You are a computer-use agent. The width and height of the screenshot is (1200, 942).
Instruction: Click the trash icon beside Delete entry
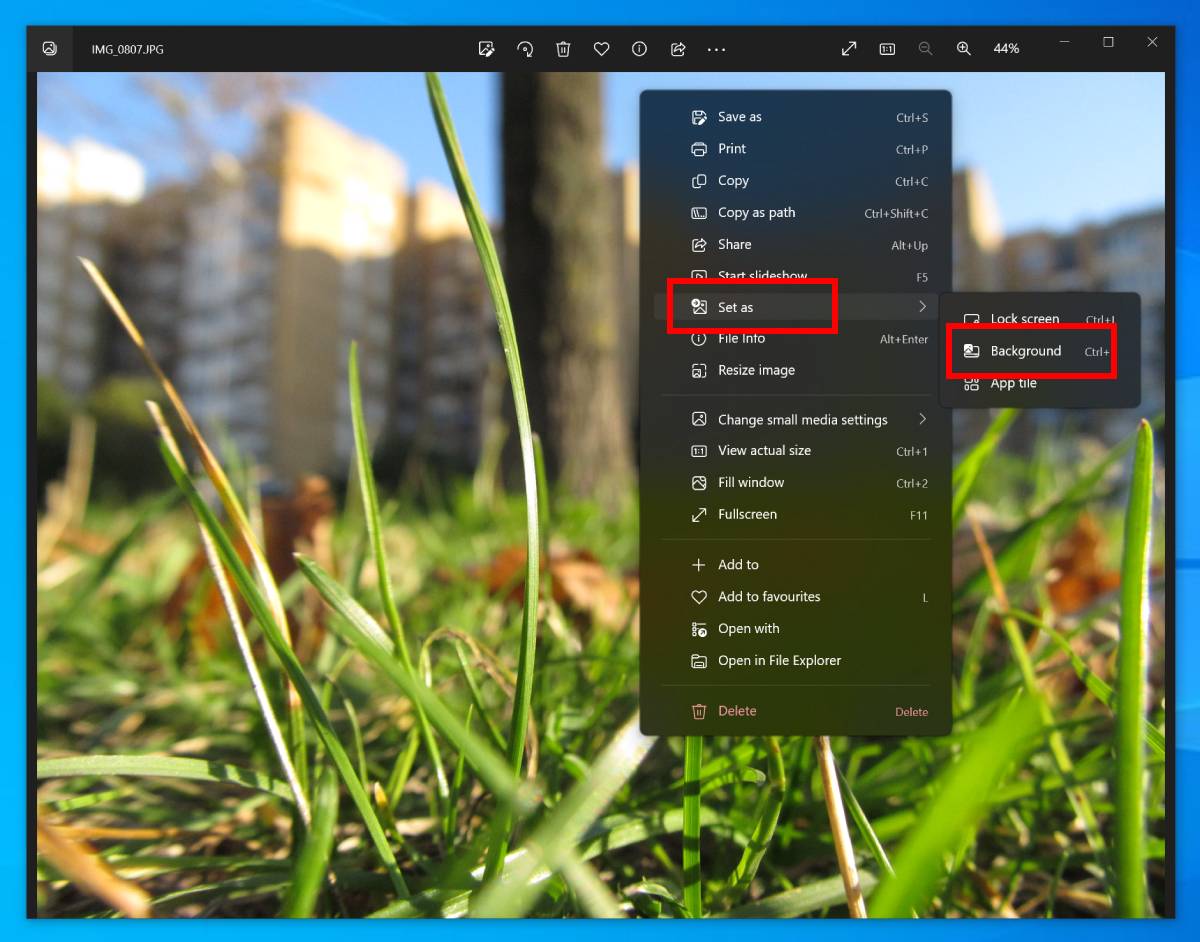coord(699,711)
